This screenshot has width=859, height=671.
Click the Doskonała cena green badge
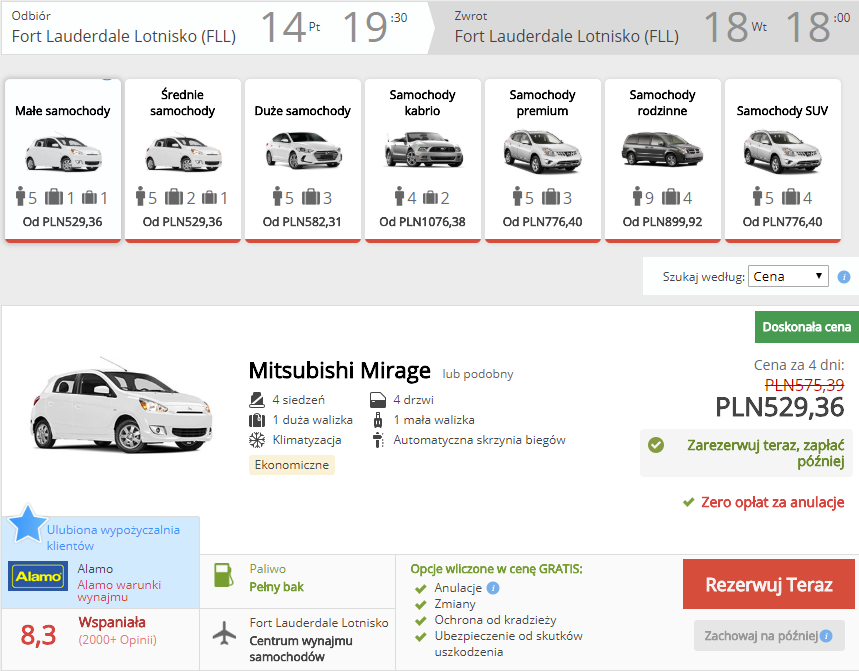tap(806, 327)
